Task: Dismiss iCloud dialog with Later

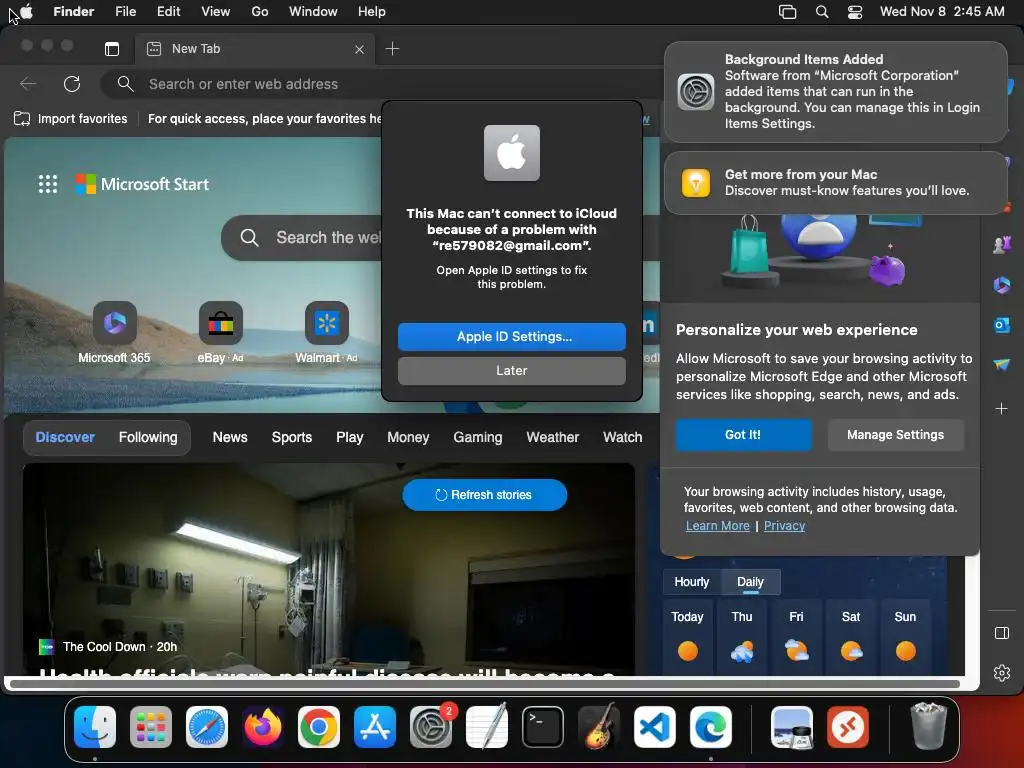Action: coord(512,371)
